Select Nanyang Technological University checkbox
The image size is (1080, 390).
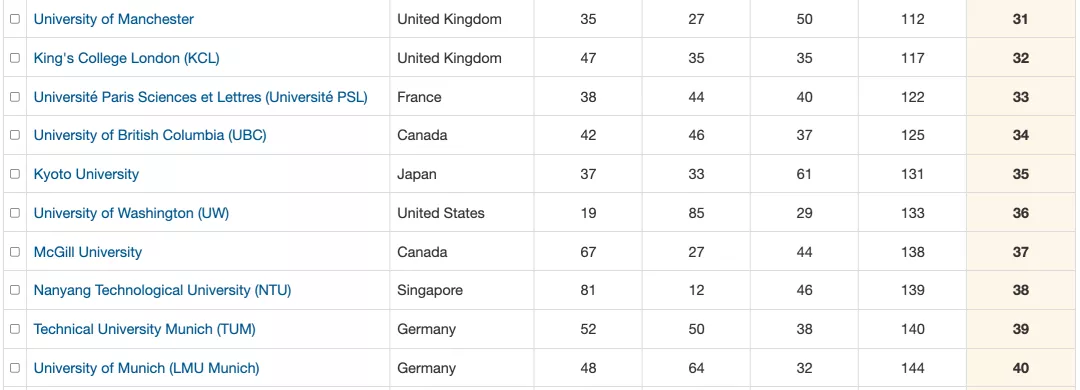14,290
